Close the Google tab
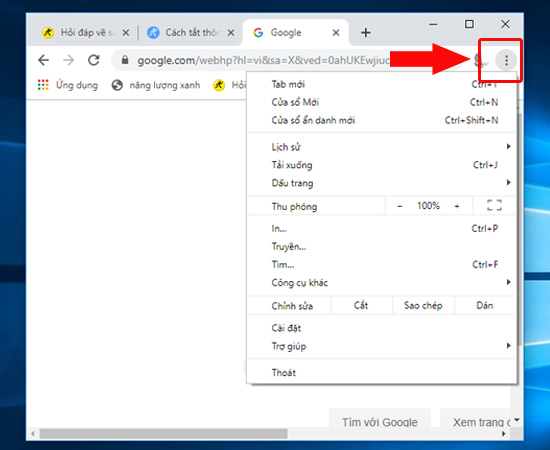 click(x=336, y=33)
